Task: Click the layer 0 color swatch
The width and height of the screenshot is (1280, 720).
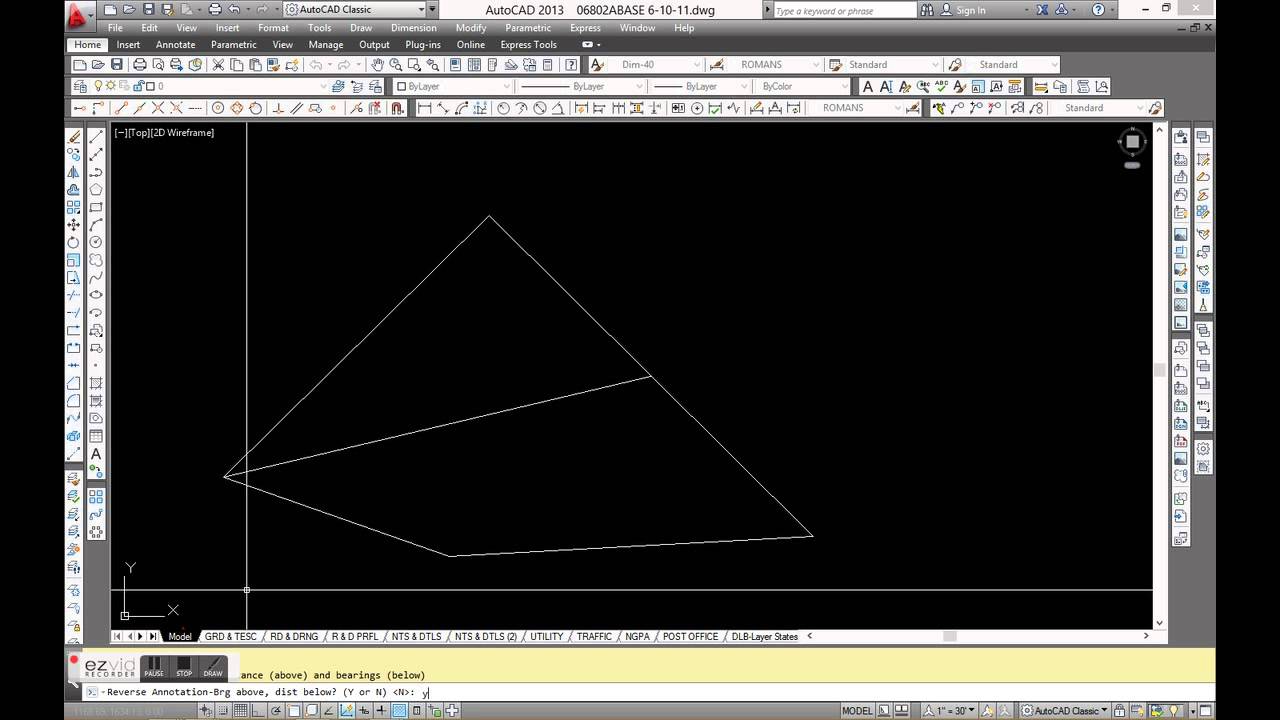Action: [x=151, y=87]
